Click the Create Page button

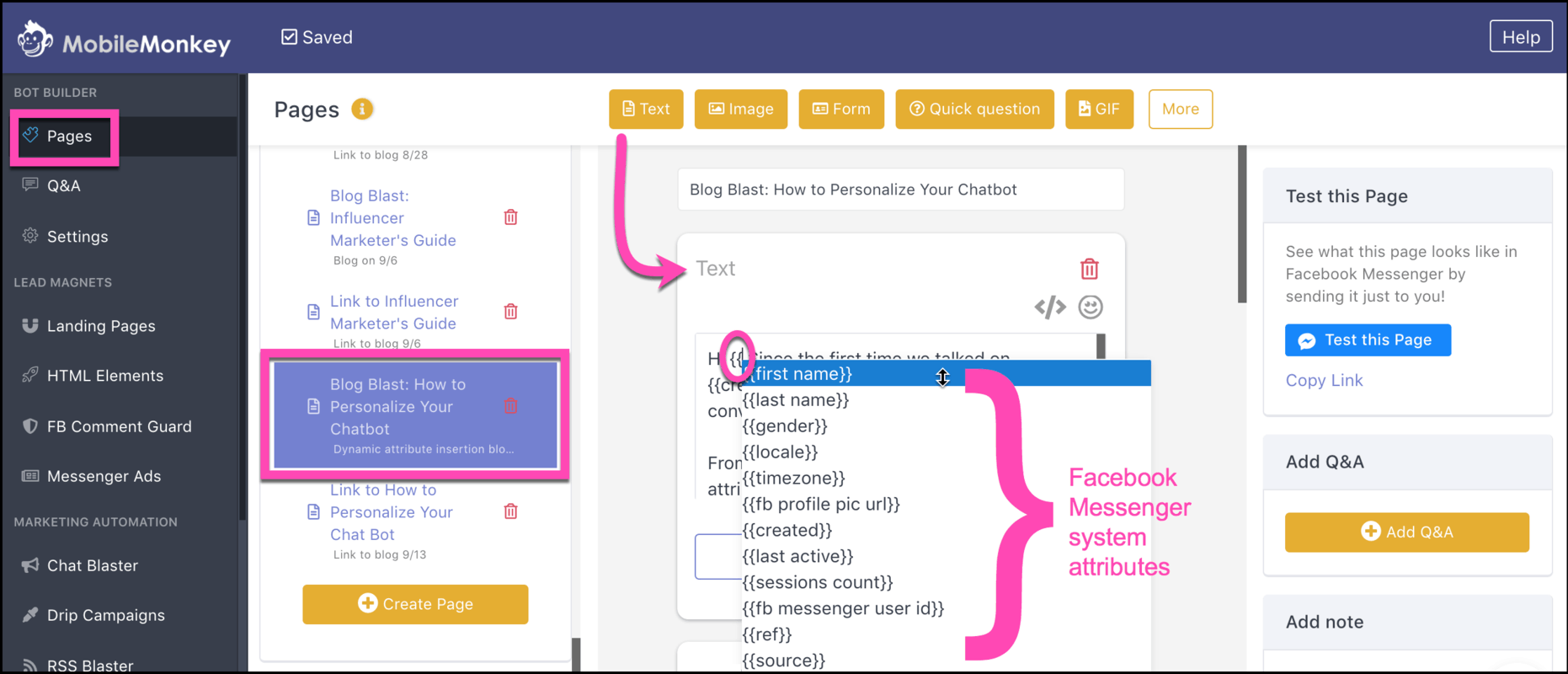415,605
